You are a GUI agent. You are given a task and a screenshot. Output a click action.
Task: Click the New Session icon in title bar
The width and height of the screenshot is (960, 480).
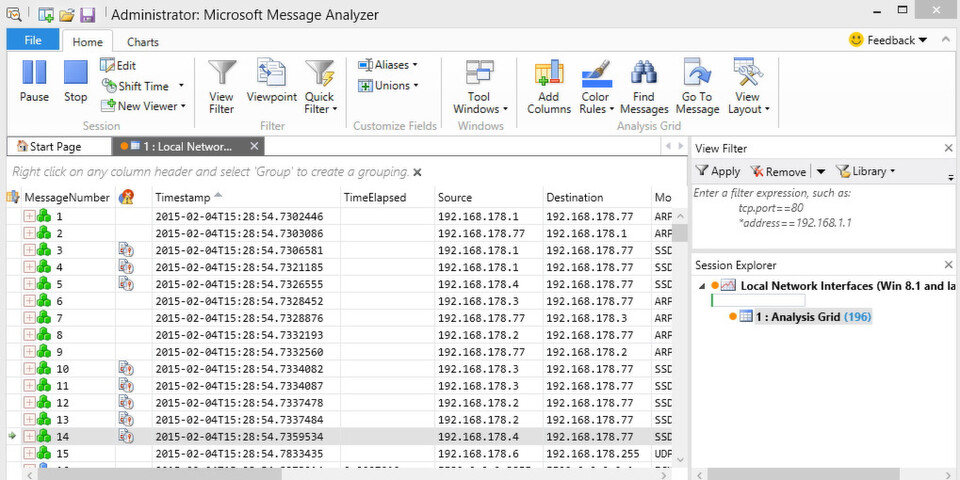[45, 14]
